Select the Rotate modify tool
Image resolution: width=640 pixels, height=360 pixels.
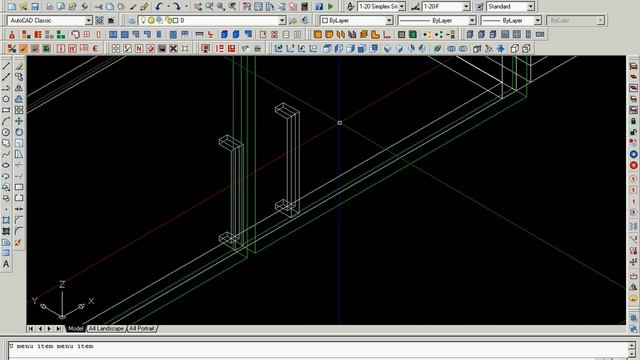[19, 132]
